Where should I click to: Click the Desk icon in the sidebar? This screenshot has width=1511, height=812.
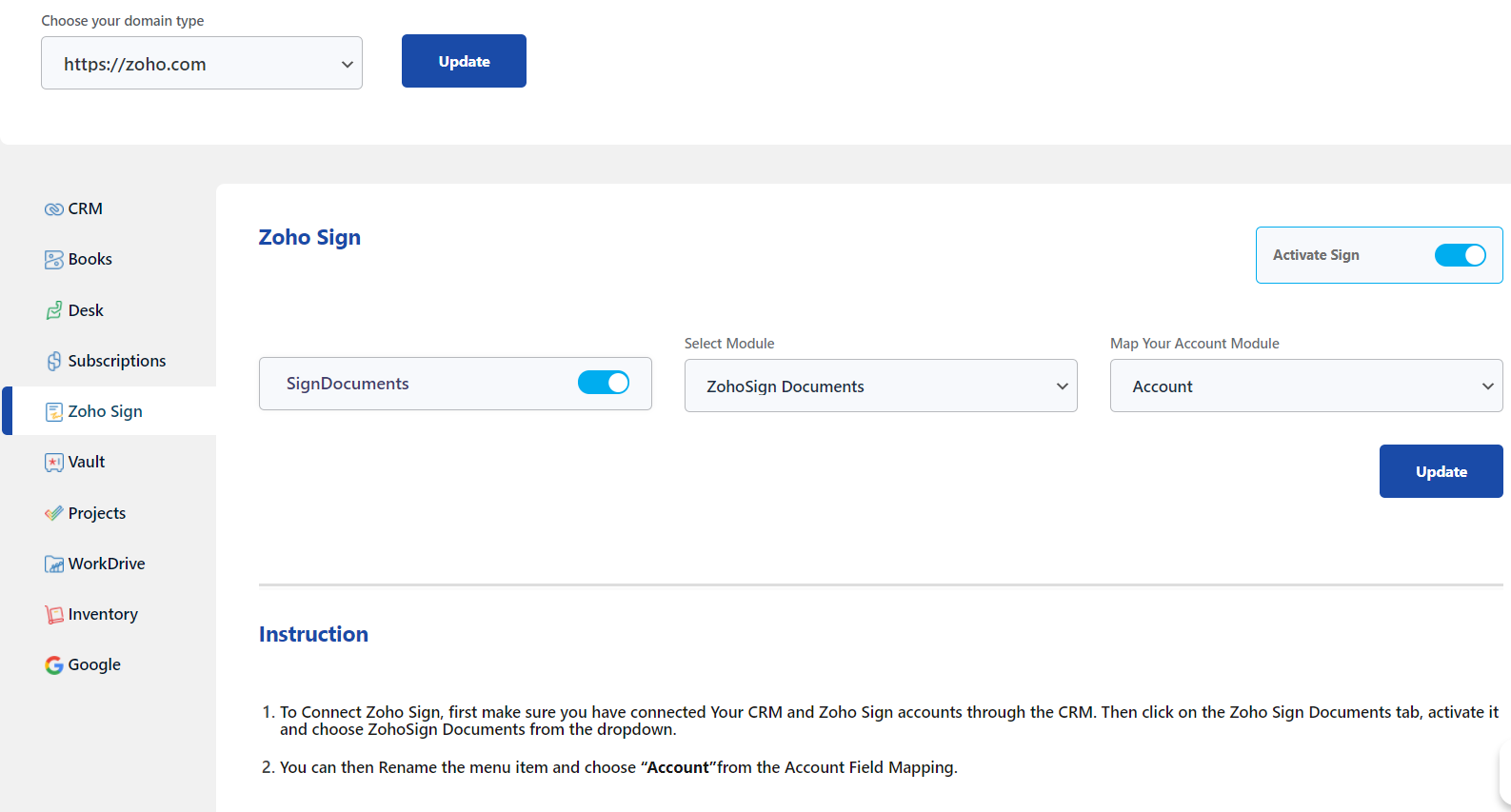click(54, 310)
